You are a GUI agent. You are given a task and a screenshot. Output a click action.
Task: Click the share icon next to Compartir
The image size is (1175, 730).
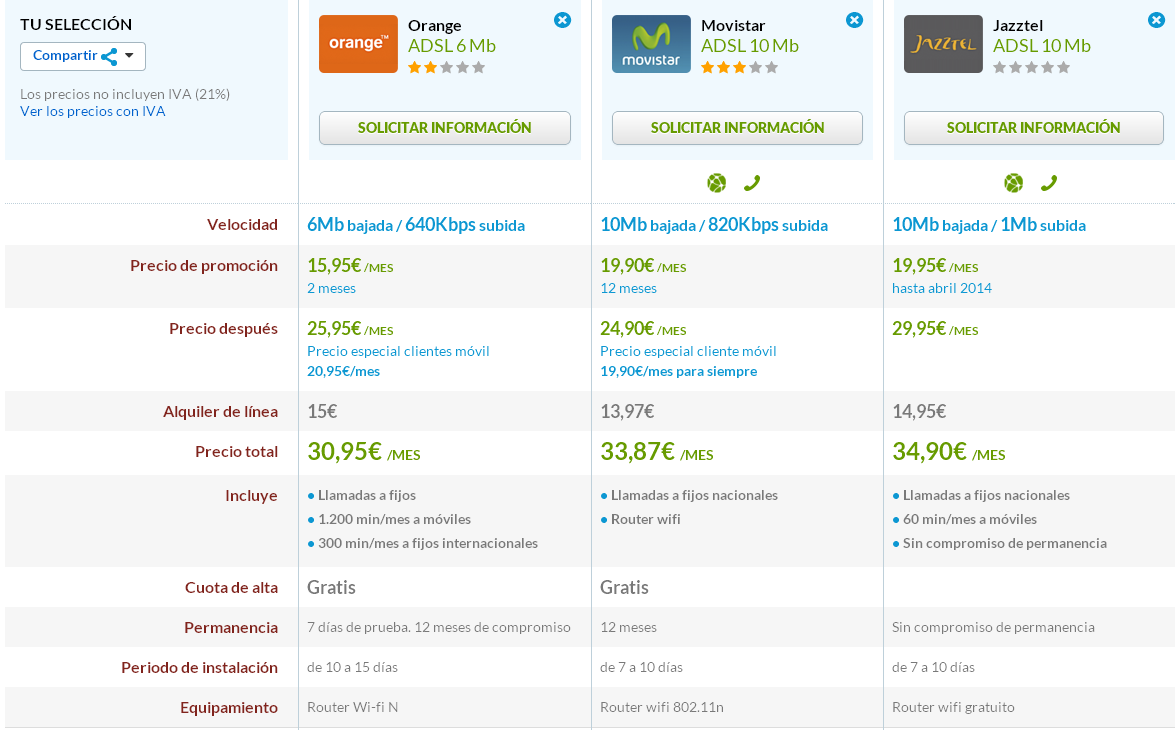point(109,57)
